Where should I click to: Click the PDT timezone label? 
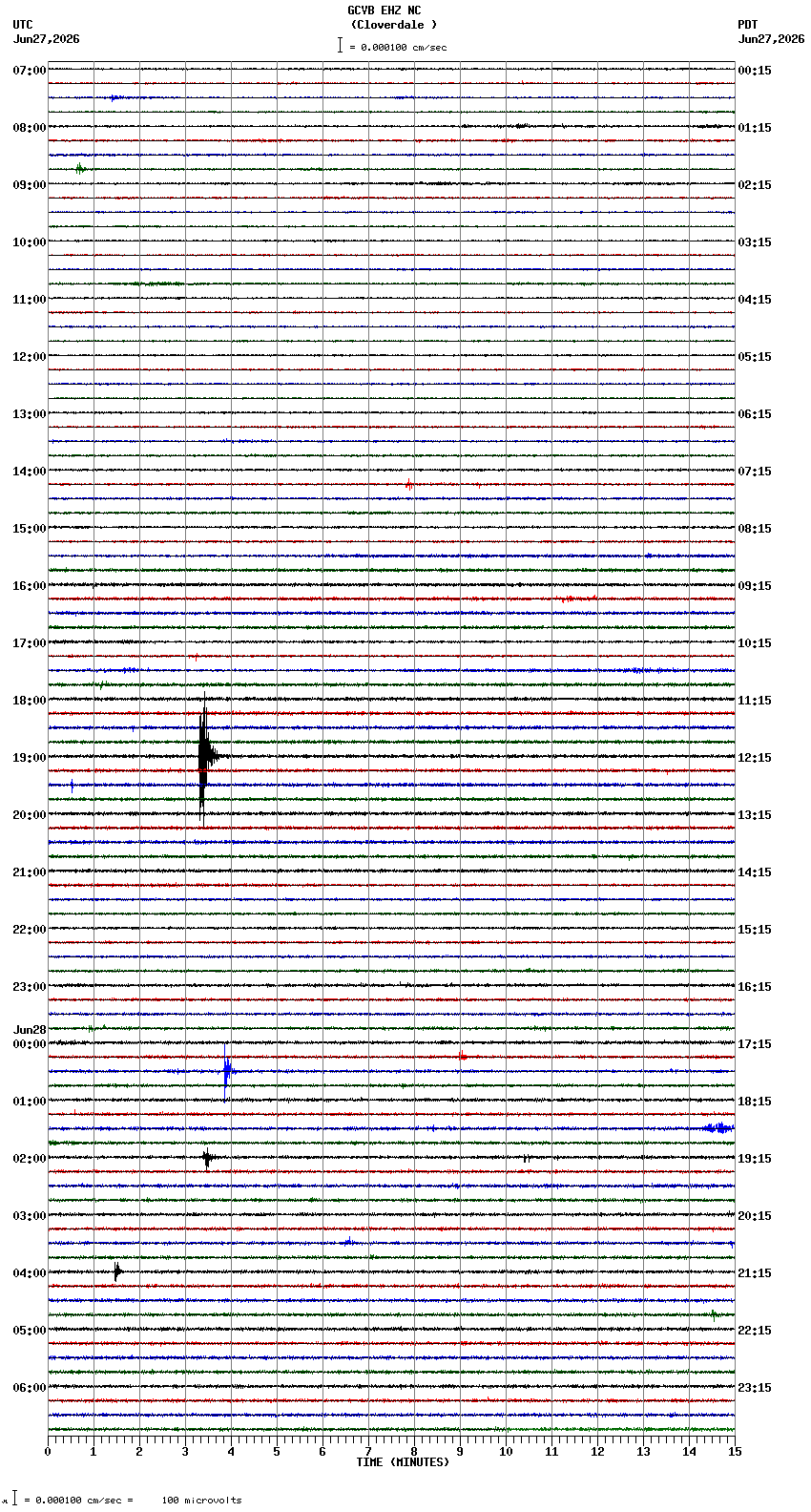pos(747,25)
